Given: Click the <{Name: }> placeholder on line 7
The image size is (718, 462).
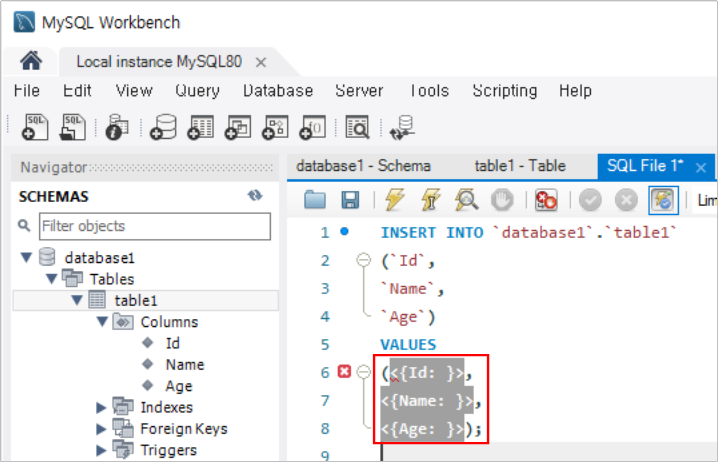Looking at the screenshot, I should [426, 401].
